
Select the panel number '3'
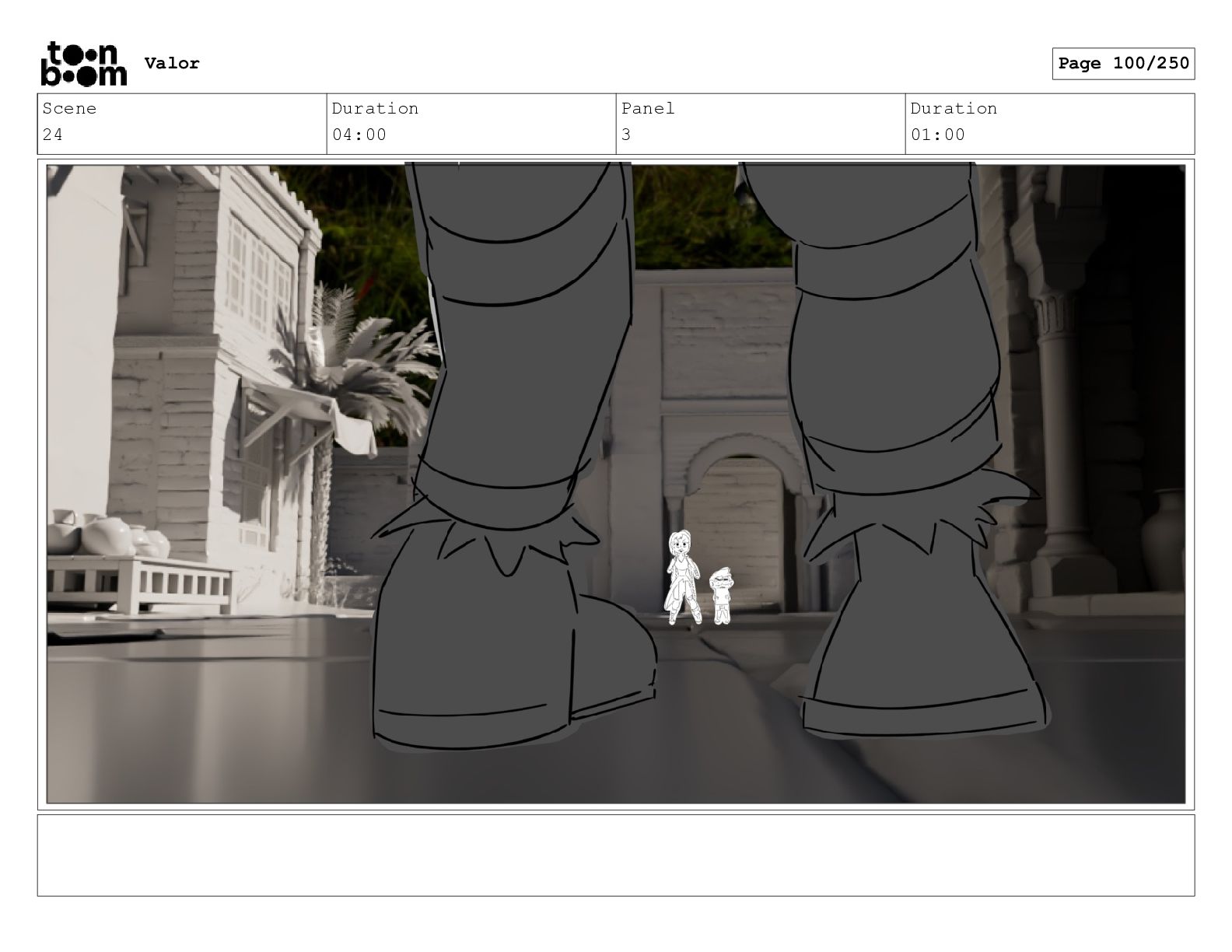pyautogui.click(x=626, y=135)
